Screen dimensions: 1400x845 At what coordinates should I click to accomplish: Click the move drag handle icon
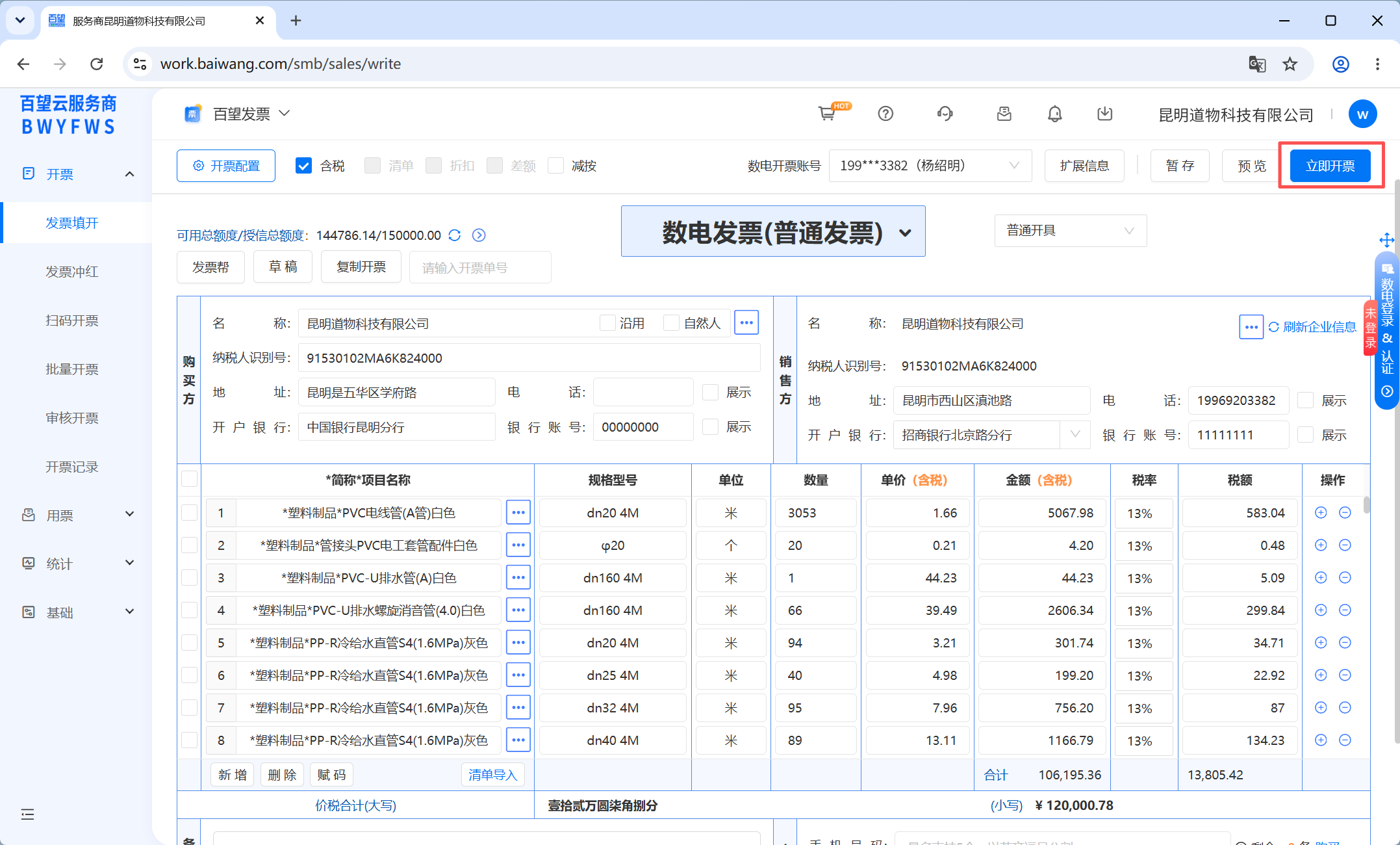pos(1386,240)
